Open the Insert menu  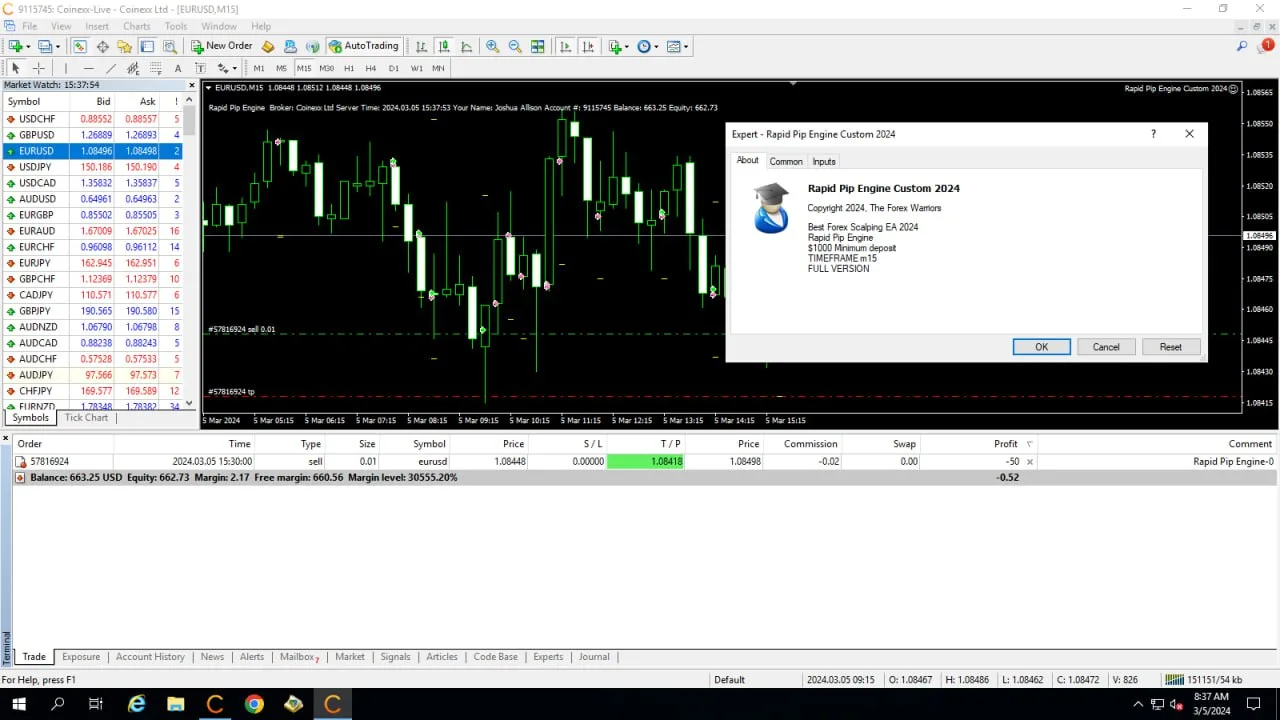(97, 26)
